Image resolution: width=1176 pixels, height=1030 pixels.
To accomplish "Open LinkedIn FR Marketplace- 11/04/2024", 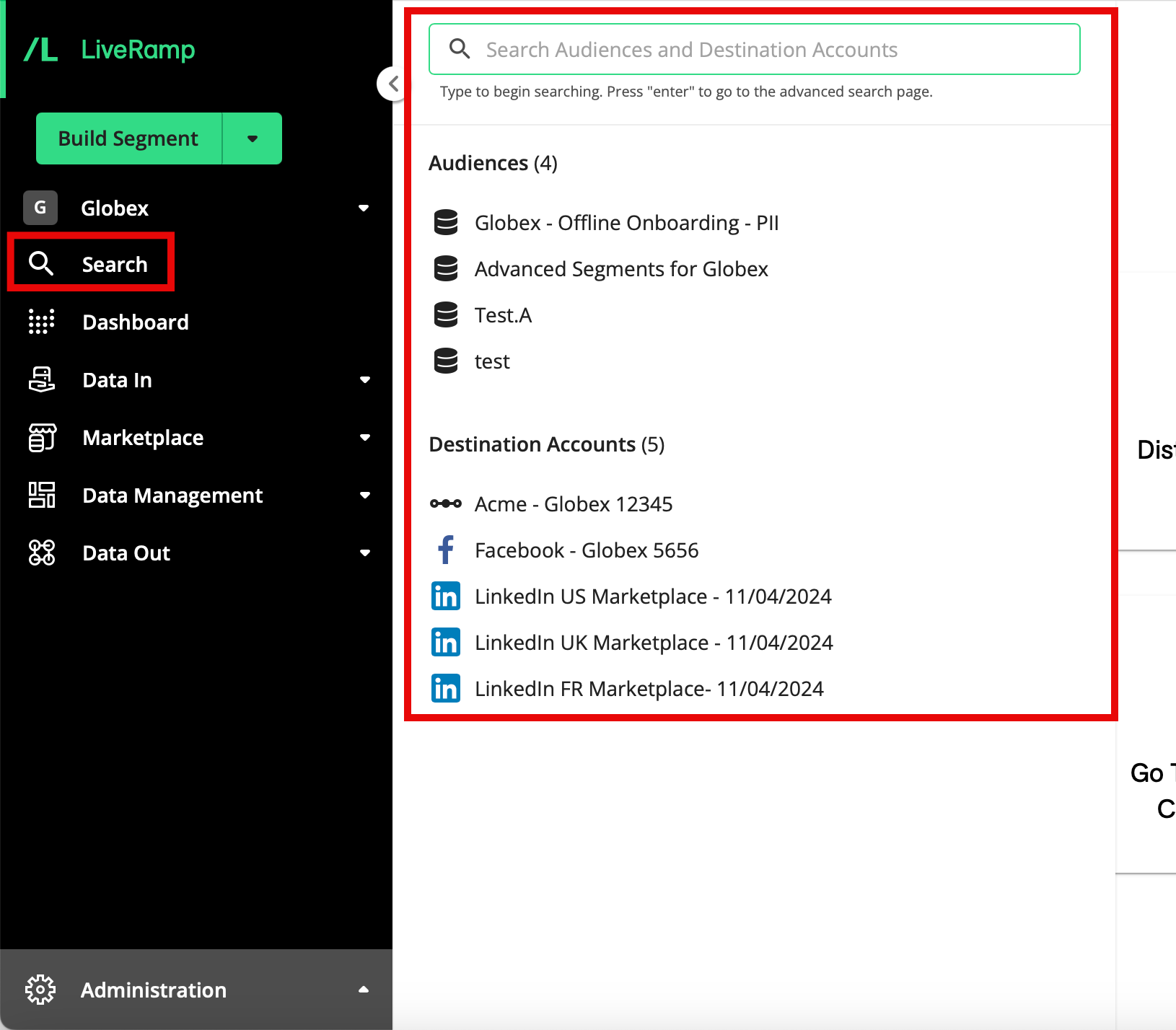I will click(x=649, y=689).
